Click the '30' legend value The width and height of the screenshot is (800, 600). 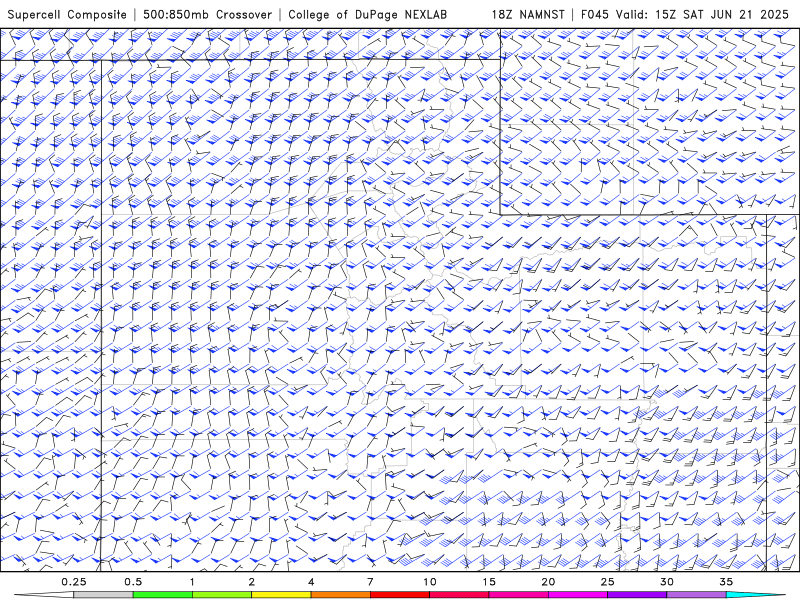pos(667,582)
